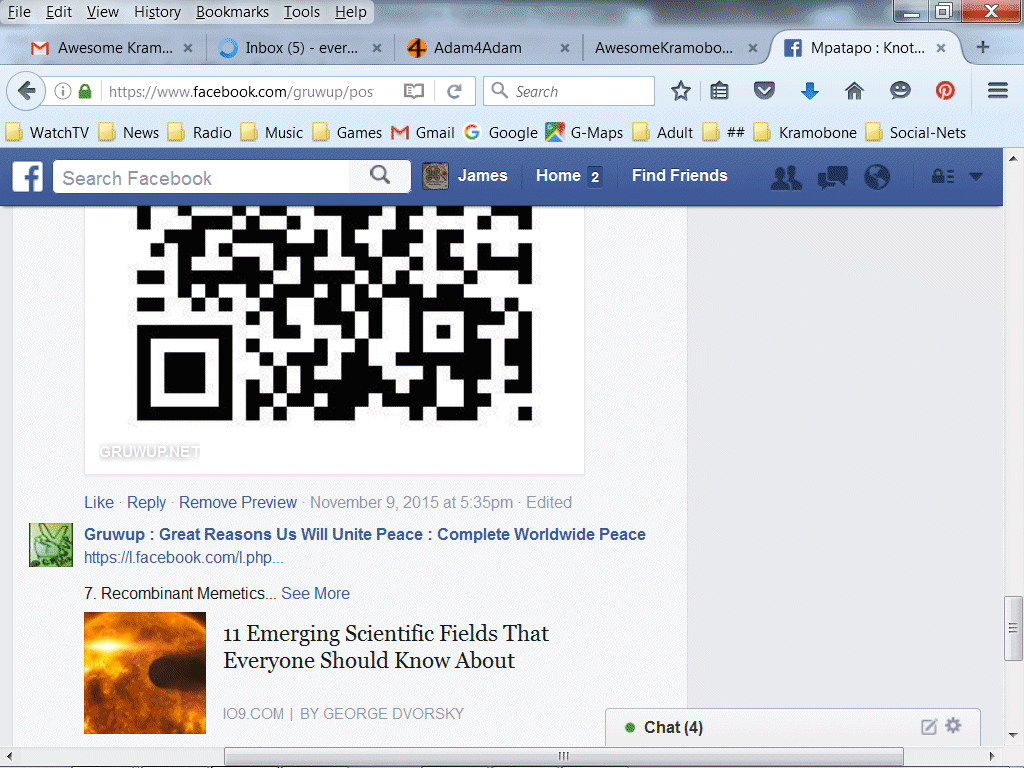Viewport: 1024px width, 768px height.
Task: Click the Facebook logo icon
Action: pos(27,176)
